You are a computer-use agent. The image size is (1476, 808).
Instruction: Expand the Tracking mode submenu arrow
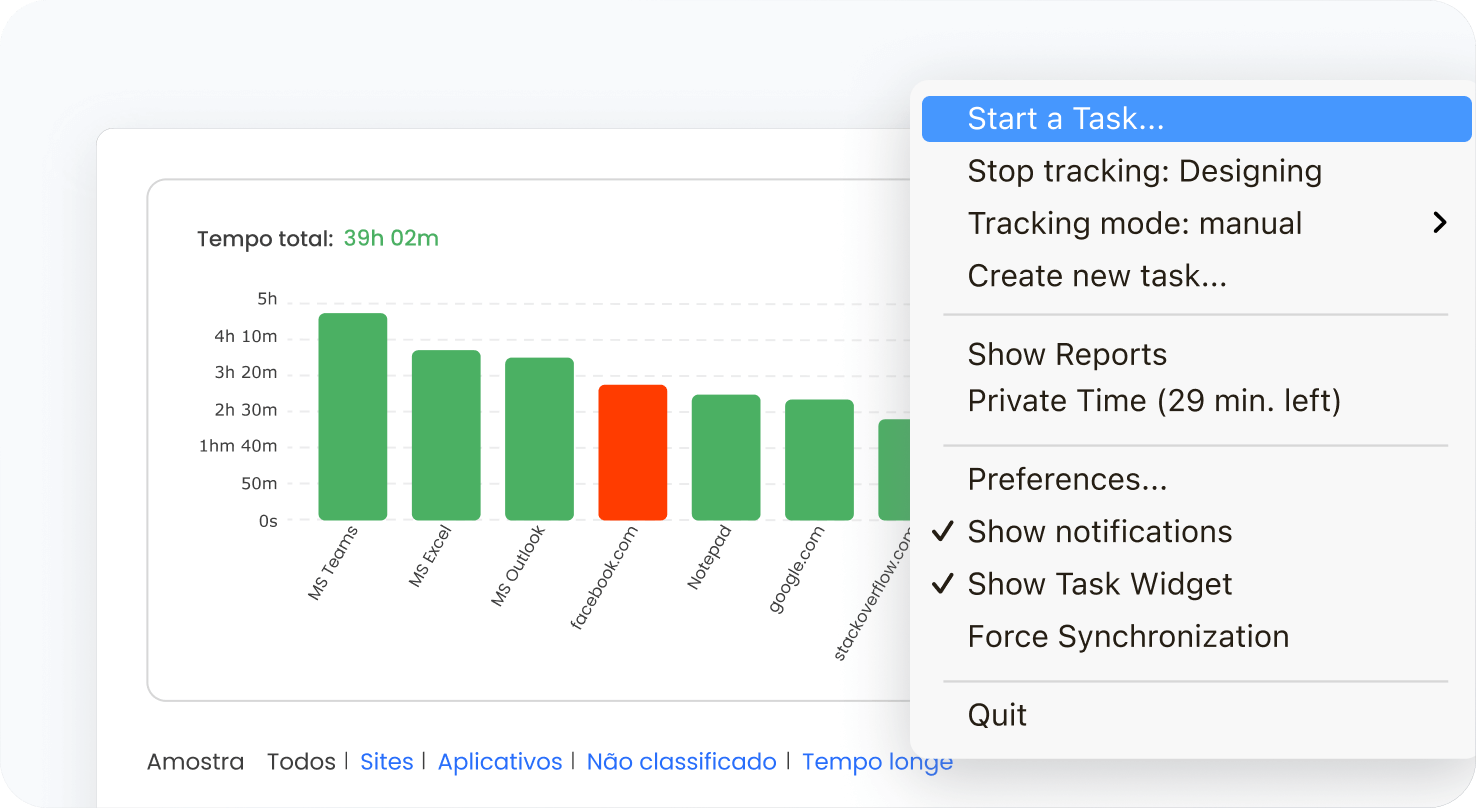(x=1439, y=223)
